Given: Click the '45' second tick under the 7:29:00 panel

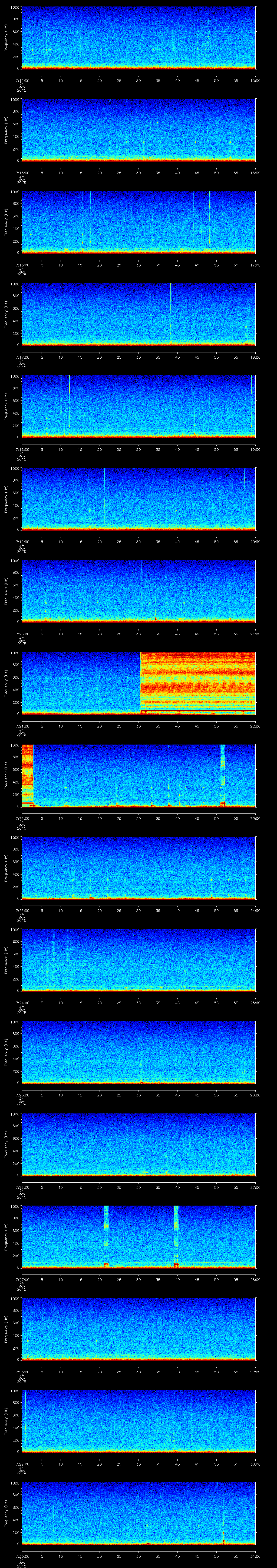Looking at the screenshot, I should [197, 1463].
